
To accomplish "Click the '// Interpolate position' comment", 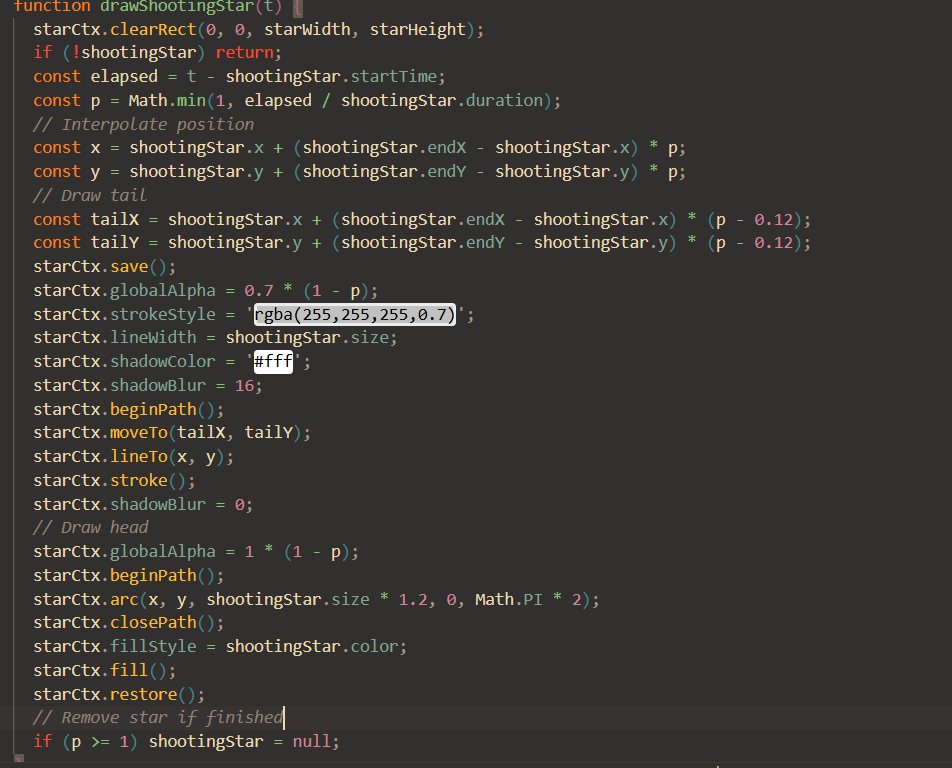I will [x=143, y=124].
